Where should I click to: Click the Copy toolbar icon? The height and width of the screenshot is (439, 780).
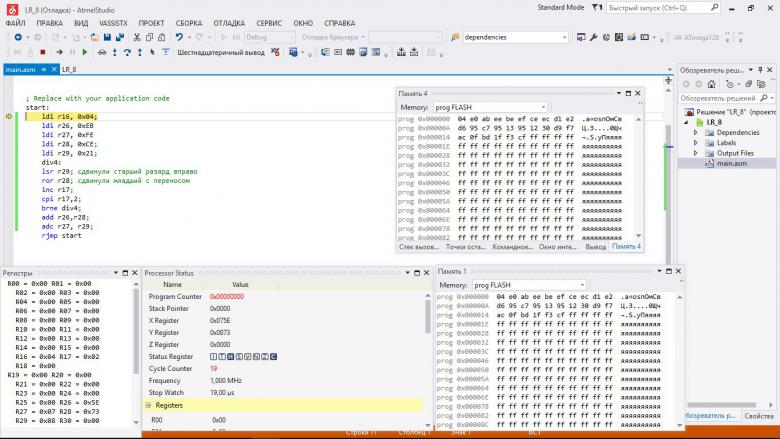149,37
